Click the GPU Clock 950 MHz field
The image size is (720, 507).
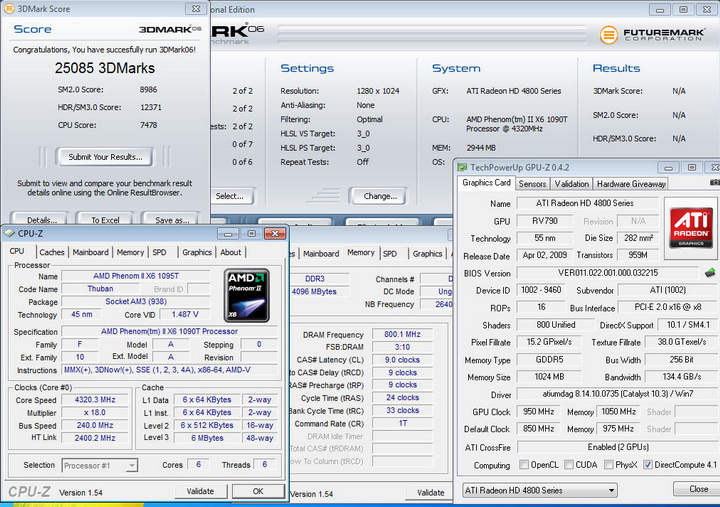pos(539,411)
